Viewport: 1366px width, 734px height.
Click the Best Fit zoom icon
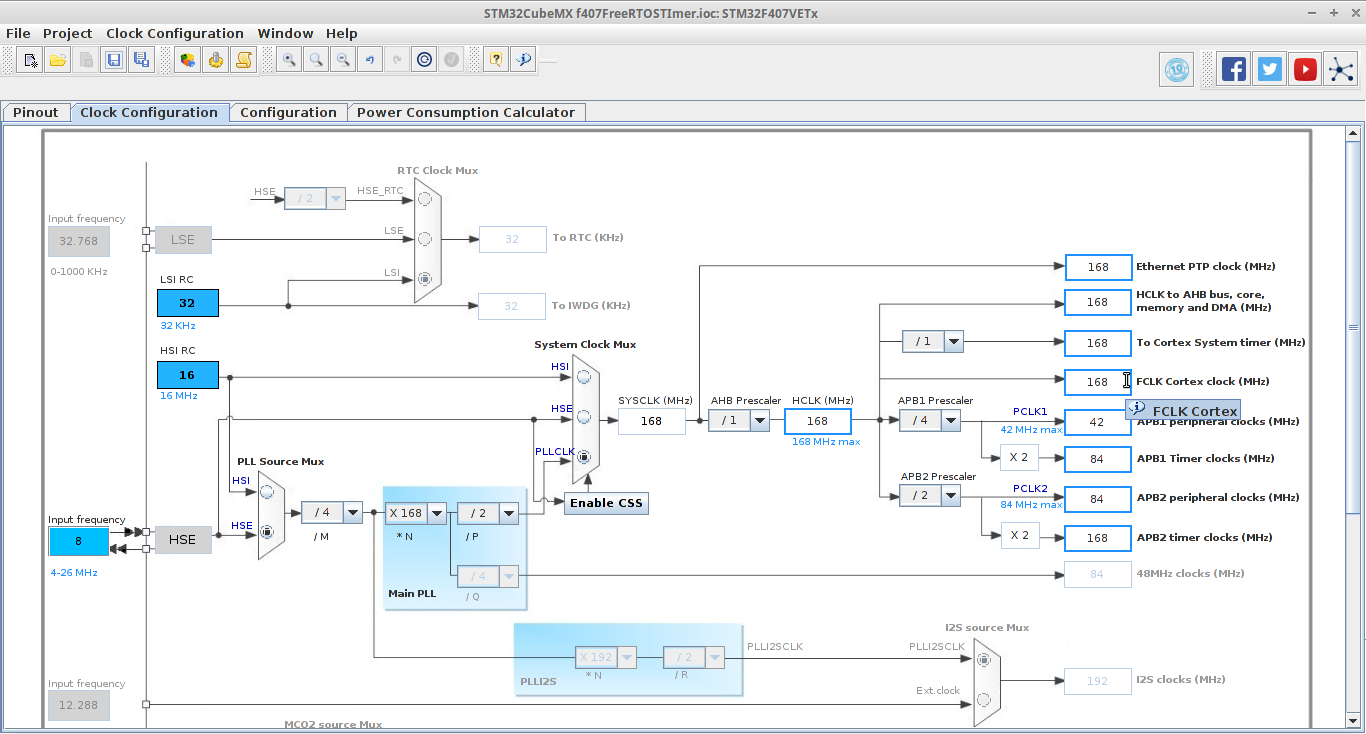pos(316,60)
